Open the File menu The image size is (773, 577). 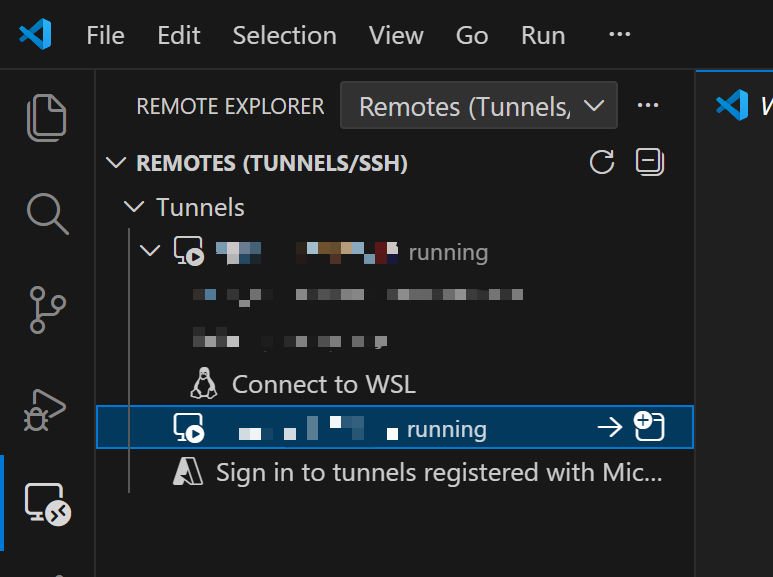[x=105, y=36]
